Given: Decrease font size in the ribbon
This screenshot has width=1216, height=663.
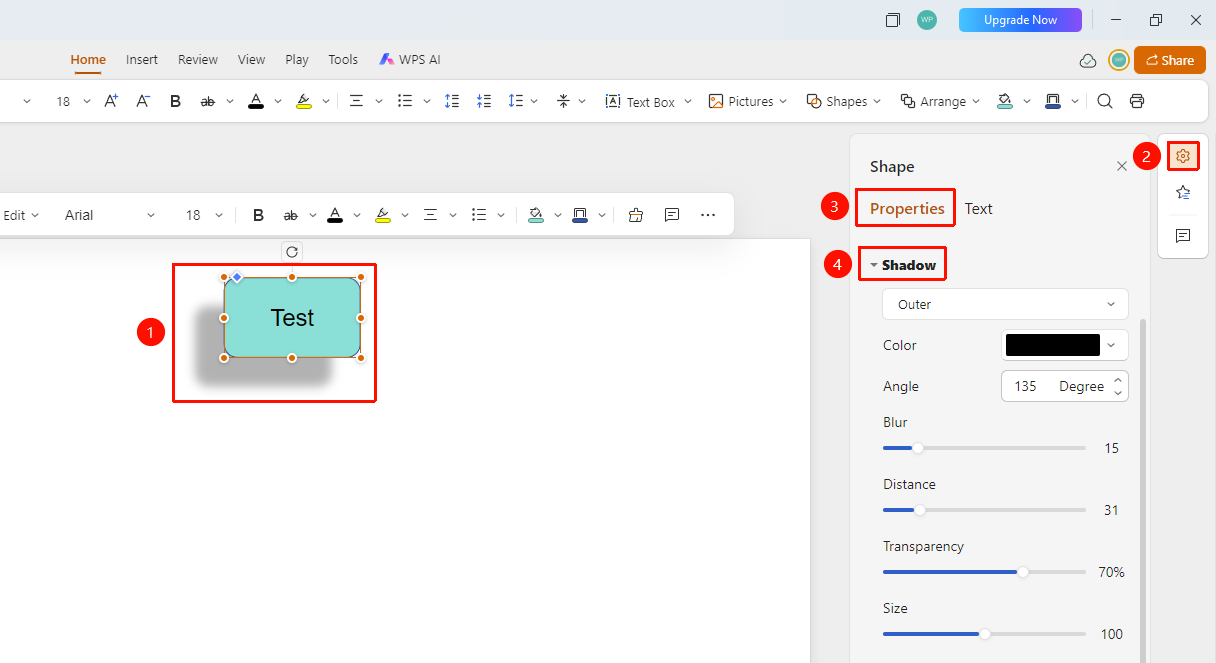Looking at the screenshot, I should click(x=143, y=101).
